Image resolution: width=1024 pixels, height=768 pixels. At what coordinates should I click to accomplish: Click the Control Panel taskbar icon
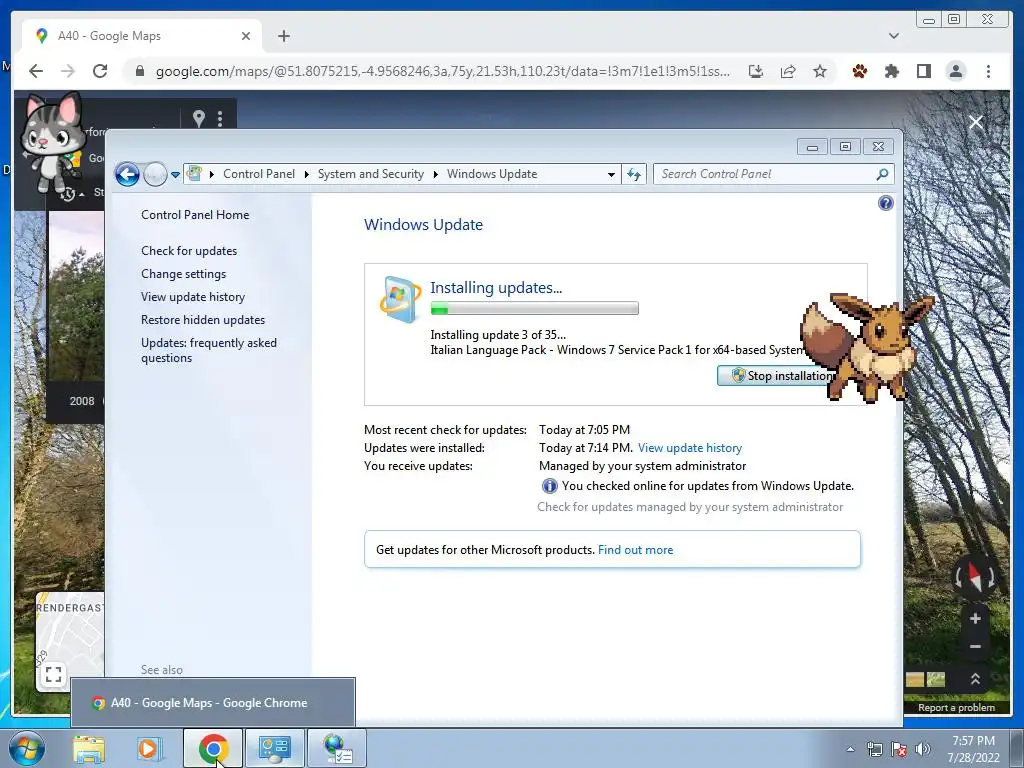275,748
